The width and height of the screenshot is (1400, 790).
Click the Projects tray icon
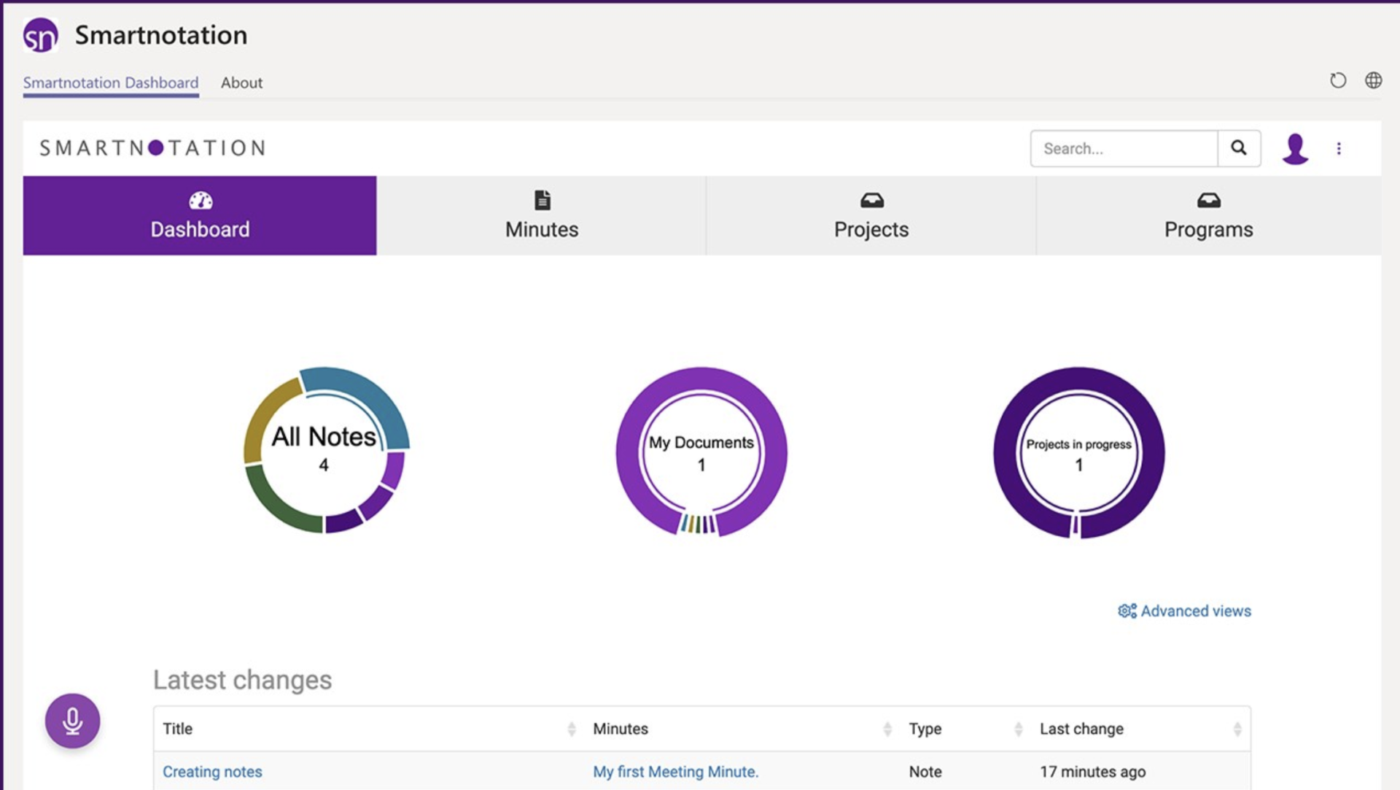pos(870,198)
